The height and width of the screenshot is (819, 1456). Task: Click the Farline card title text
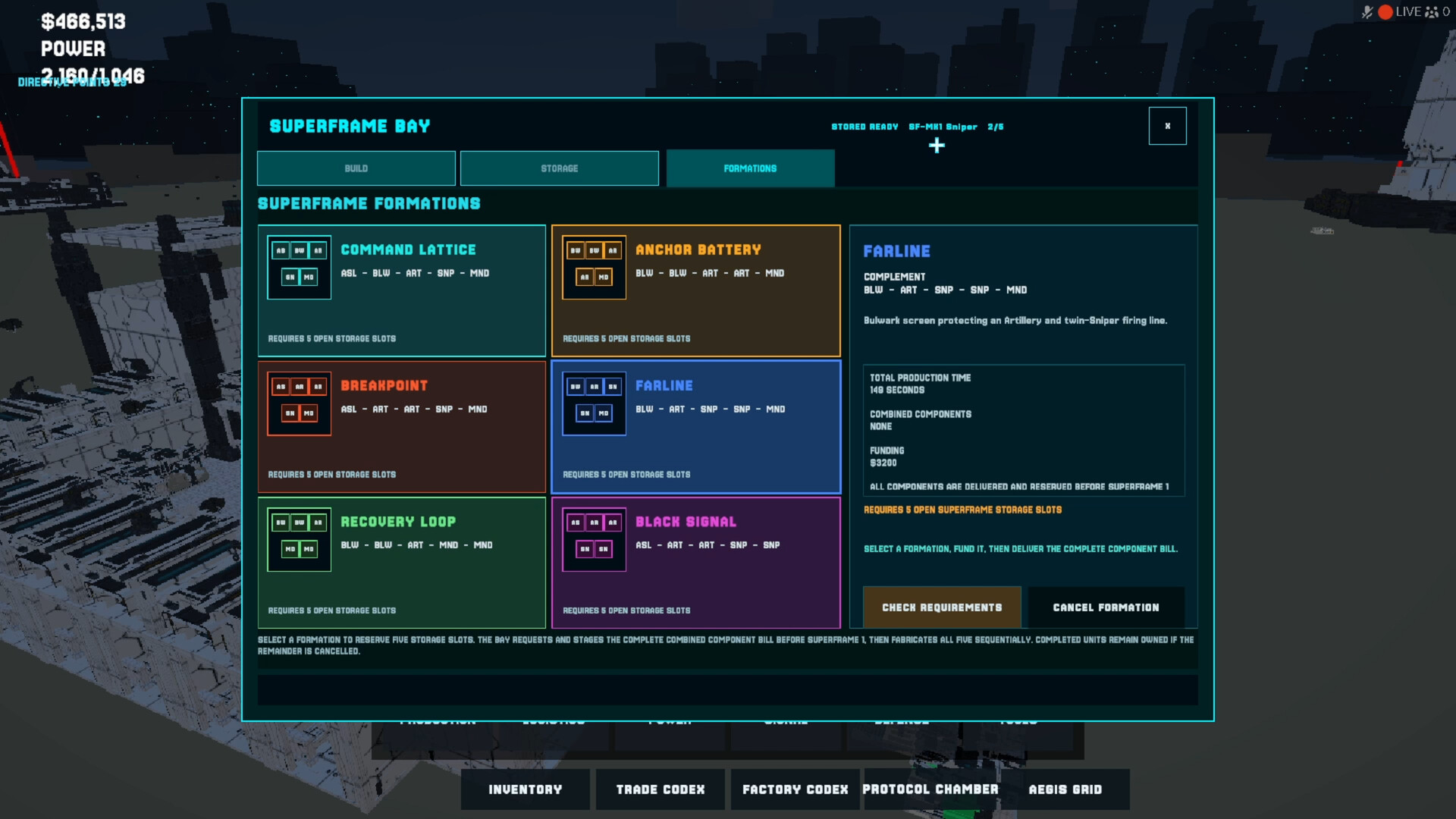tap(664, 385)
